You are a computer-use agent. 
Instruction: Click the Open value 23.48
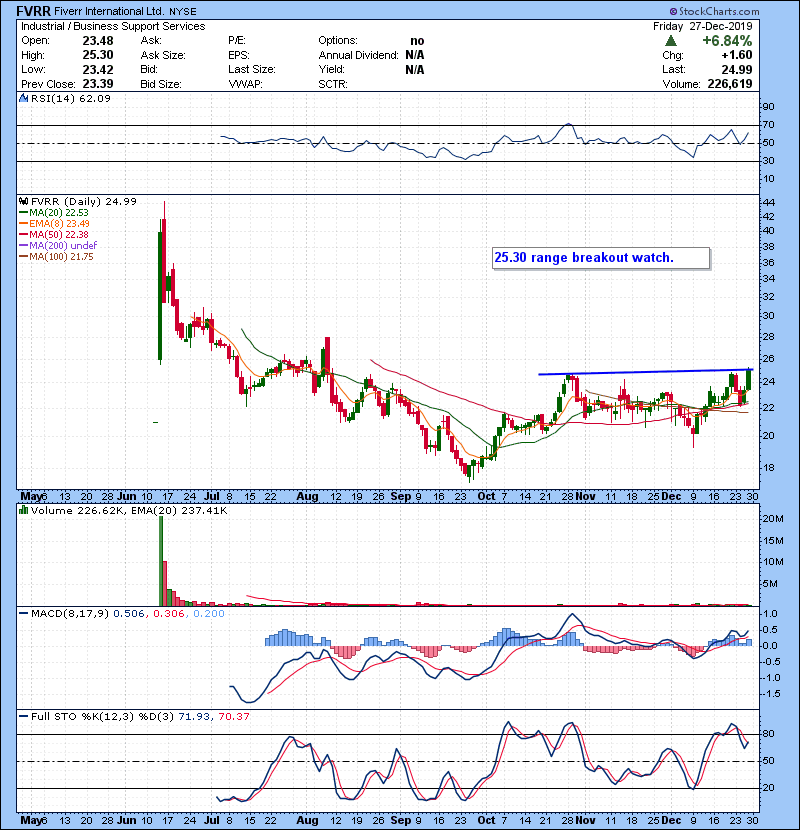tap(98, 41)
